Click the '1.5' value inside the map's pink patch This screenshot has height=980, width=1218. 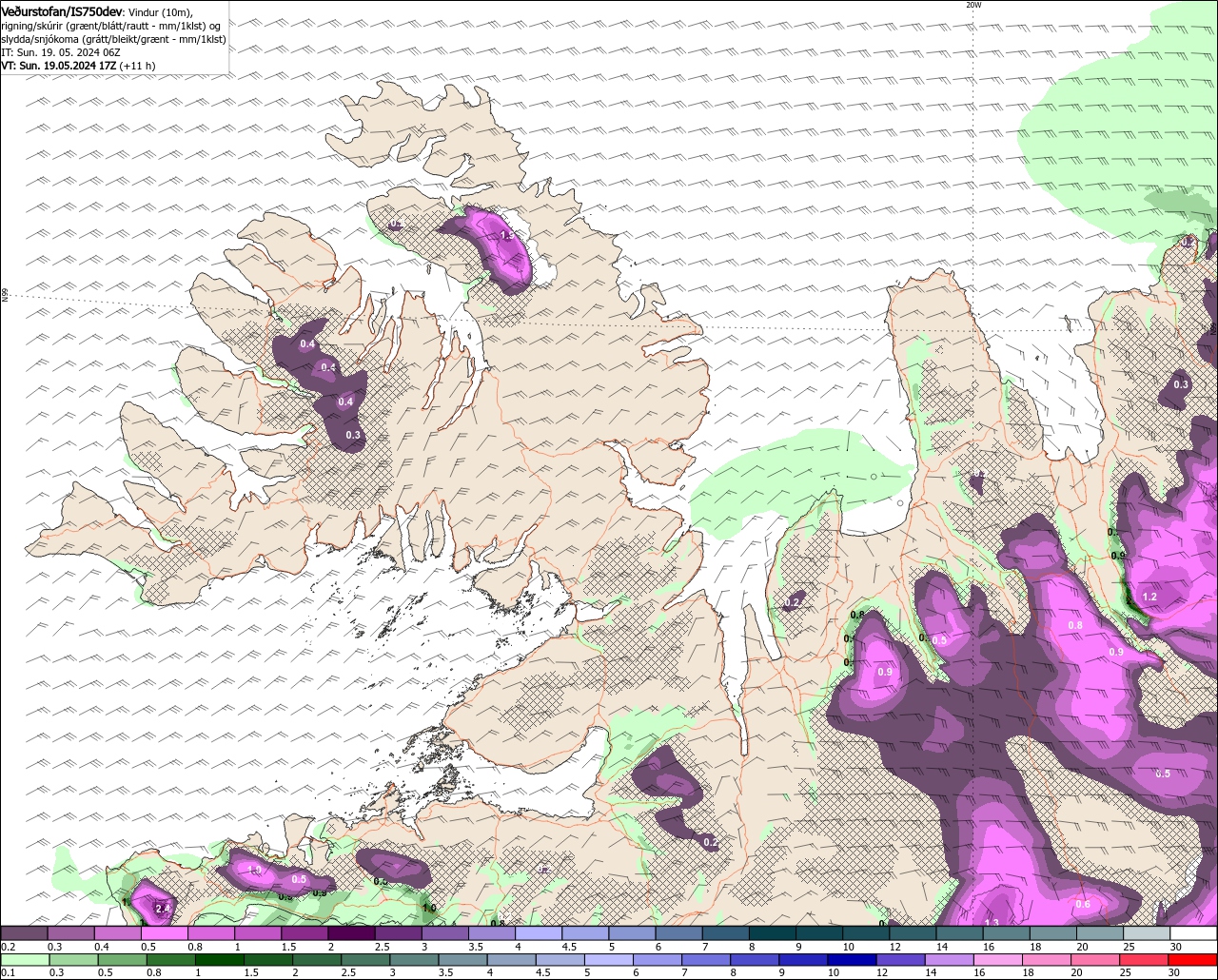[x=507, y=235]
